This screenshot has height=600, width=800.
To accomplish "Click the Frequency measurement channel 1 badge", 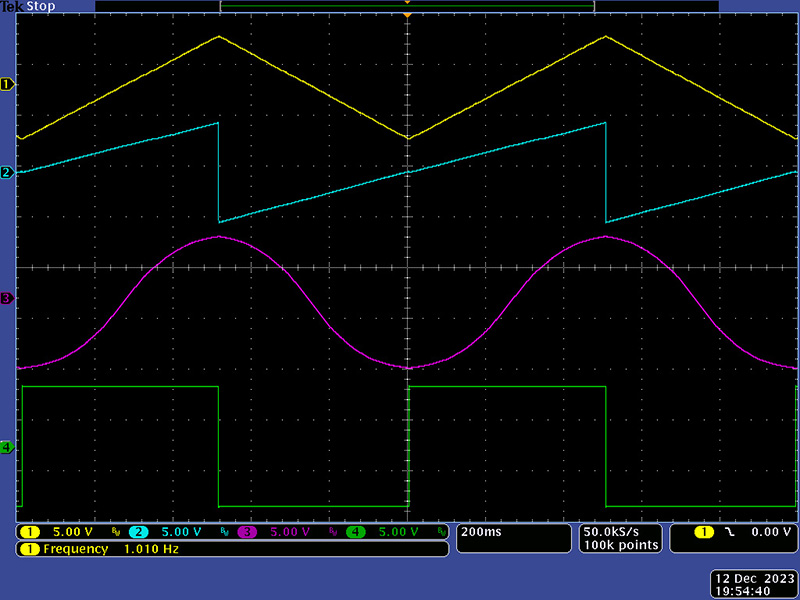I will (x=29, y=549).
